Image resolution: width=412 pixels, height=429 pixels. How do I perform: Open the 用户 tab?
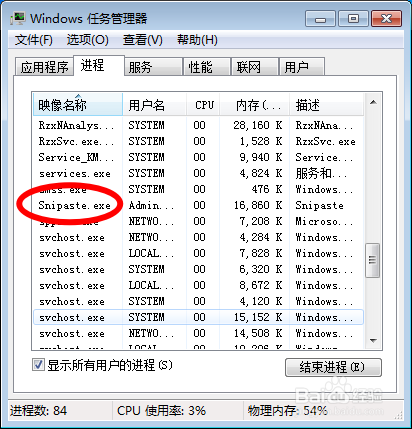pyautogui.click(x=302, y=67)
